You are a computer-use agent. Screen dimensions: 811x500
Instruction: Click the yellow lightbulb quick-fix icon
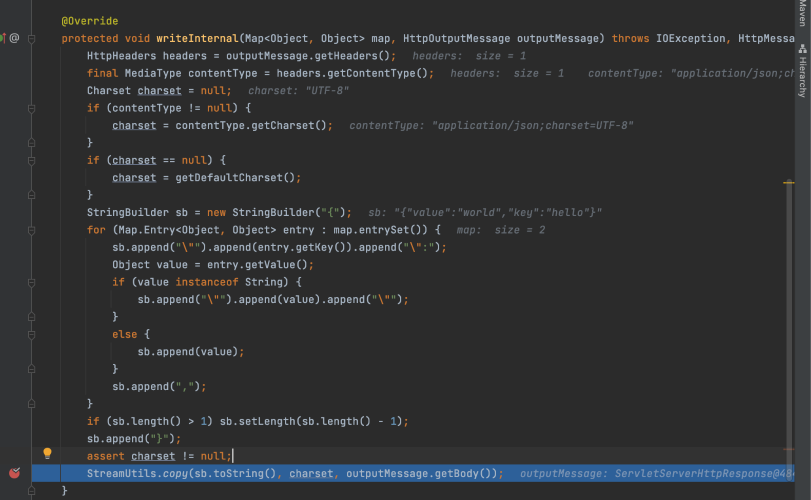point(46,455)
